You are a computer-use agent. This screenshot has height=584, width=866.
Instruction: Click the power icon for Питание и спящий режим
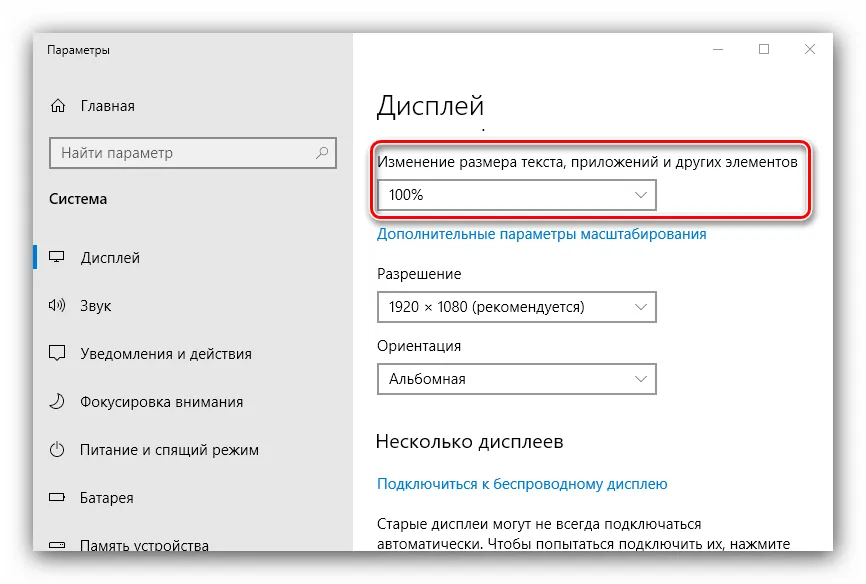[57, 449]
